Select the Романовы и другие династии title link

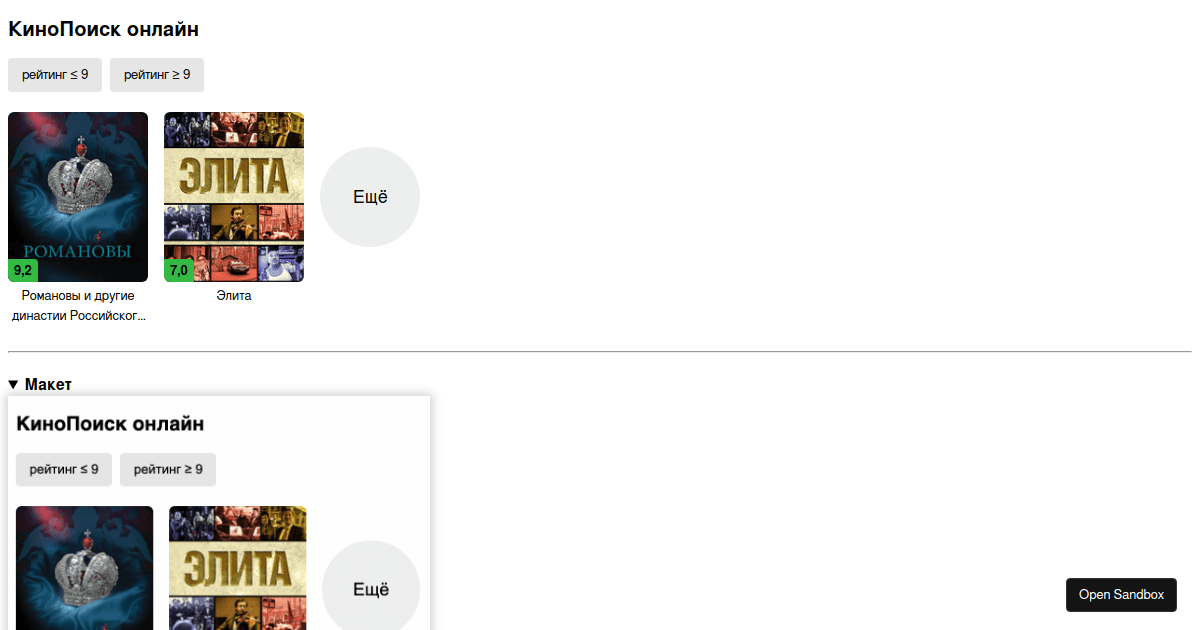click(78, 306)
